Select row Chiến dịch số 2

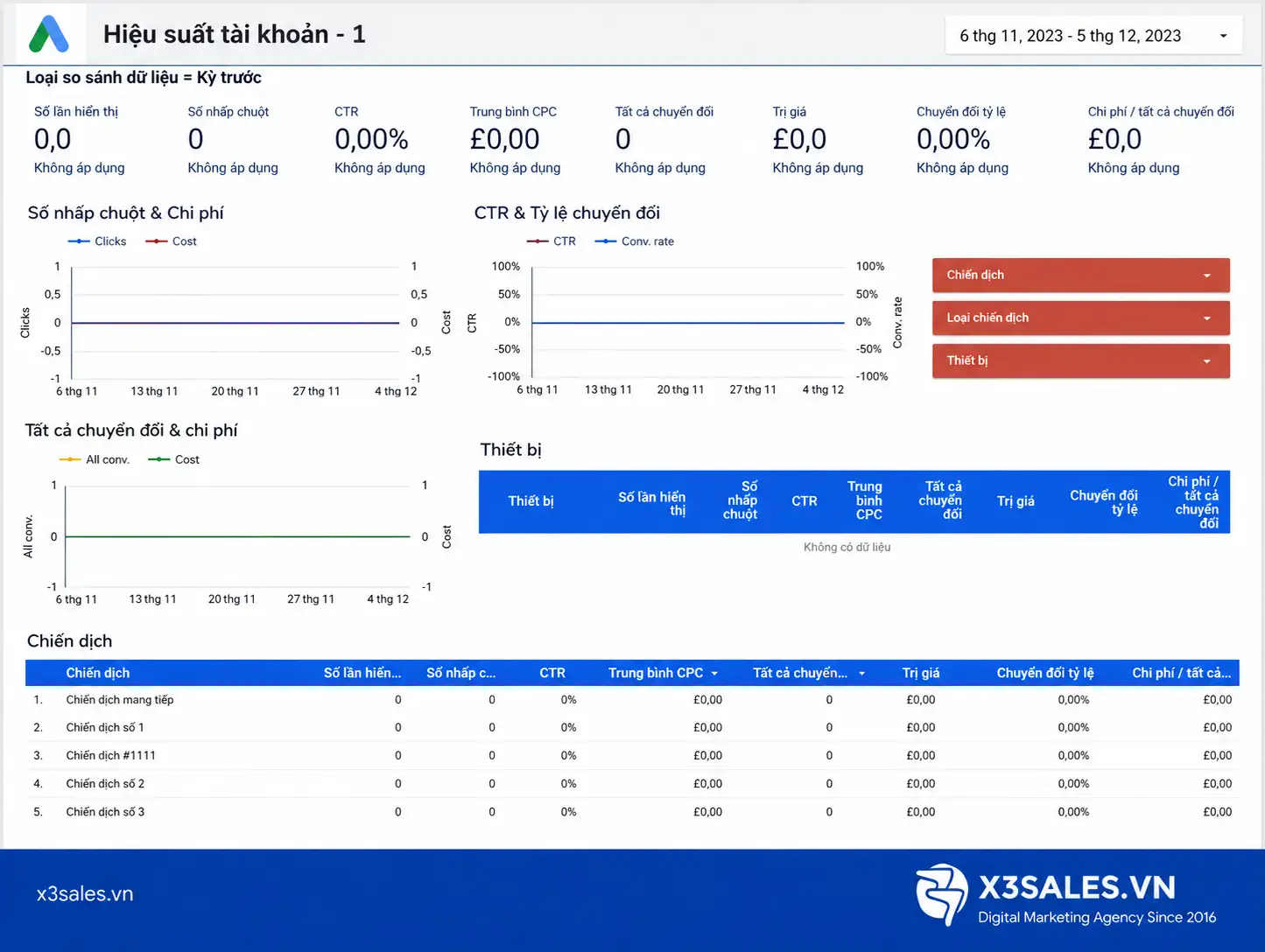tap(632, 784)
